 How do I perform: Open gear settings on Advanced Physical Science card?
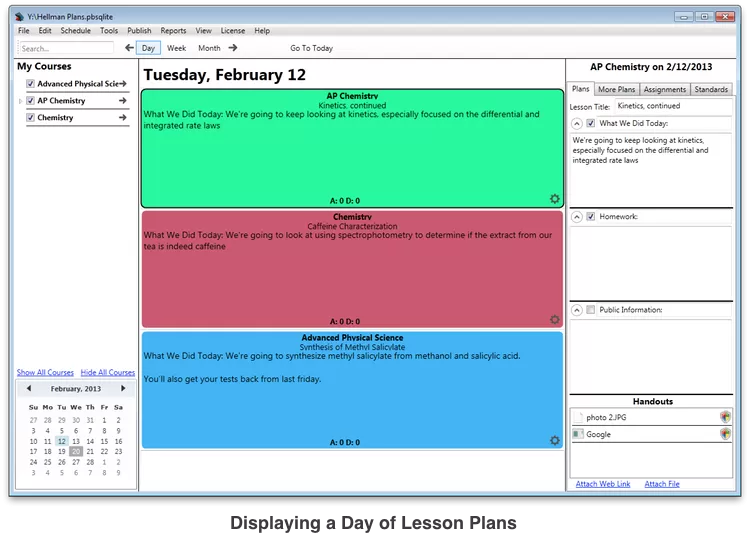[x=554, y=441]
